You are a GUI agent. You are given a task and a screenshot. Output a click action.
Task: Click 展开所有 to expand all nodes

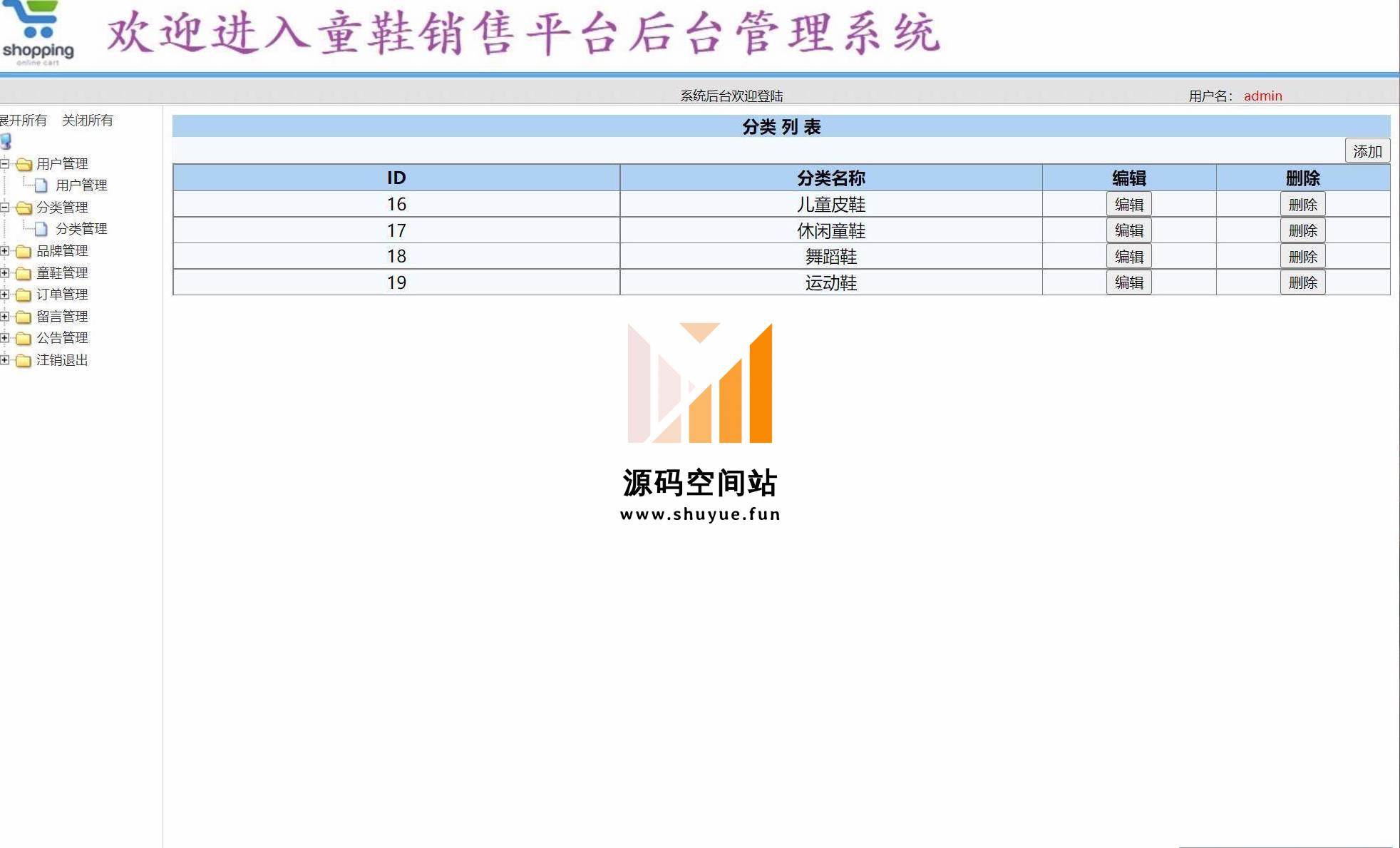[23, 121]
